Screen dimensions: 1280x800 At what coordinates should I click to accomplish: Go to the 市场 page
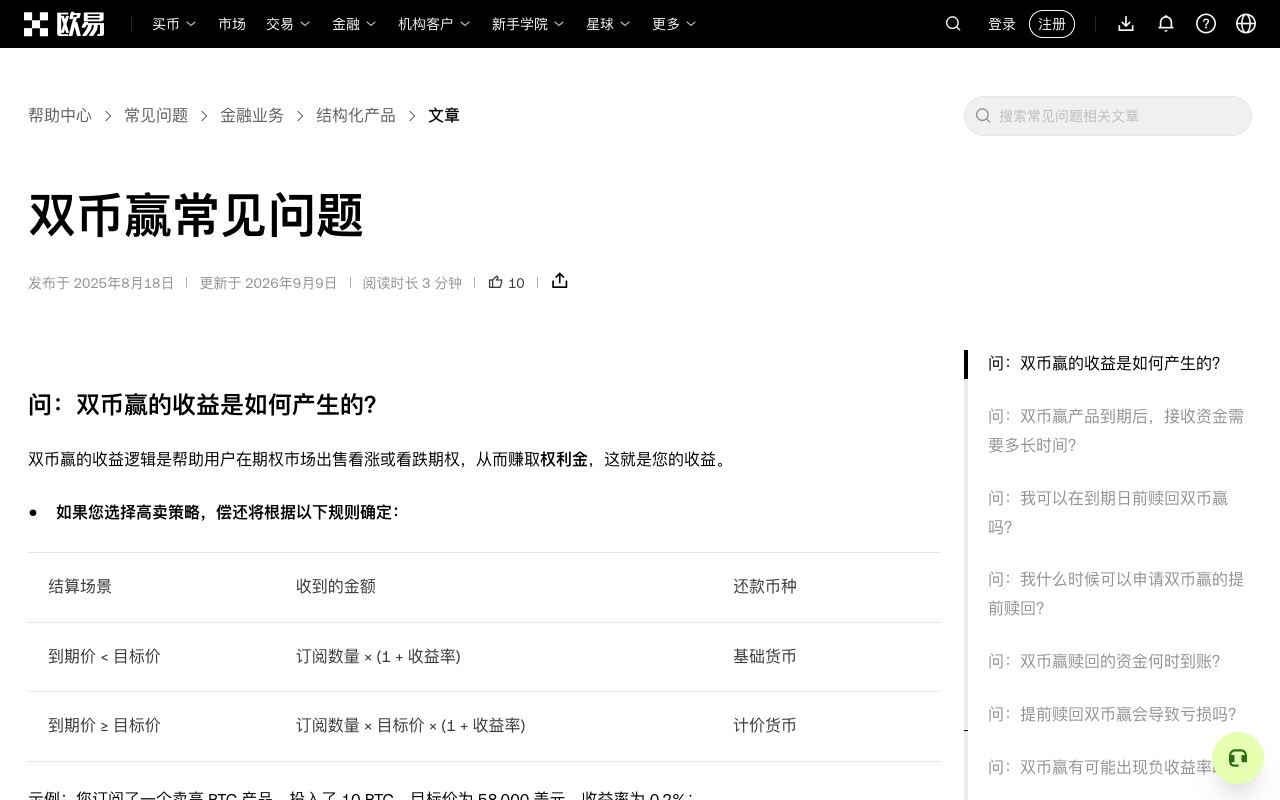tap(232, 24)
